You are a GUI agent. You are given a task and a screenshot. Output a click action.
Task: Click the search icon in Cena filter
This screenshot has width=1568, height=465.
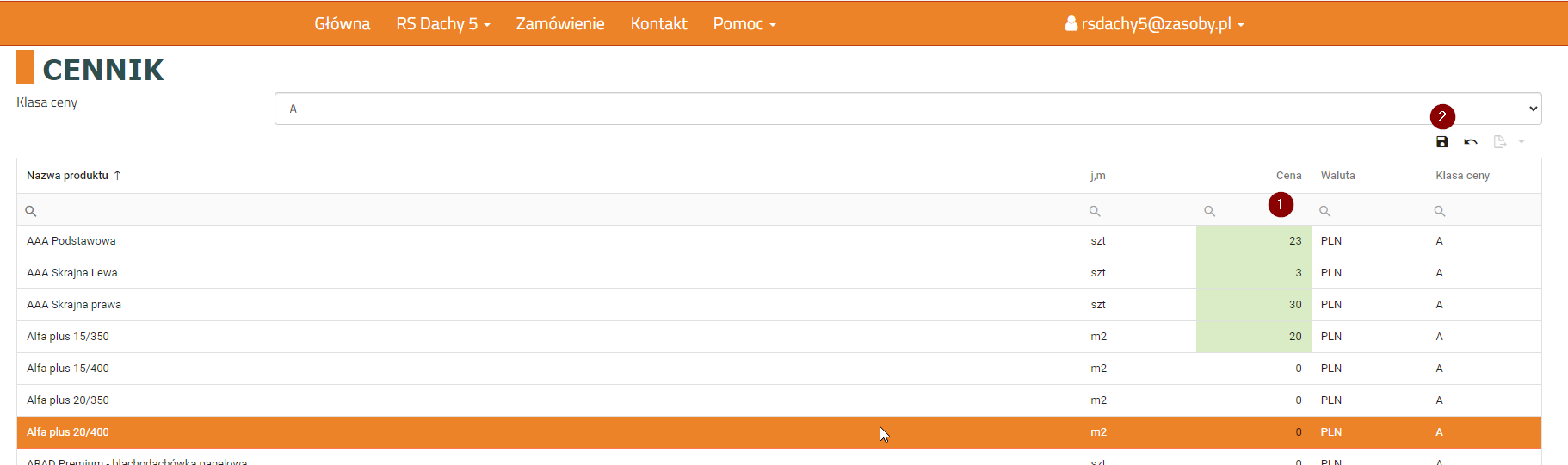coord(1209,211)
